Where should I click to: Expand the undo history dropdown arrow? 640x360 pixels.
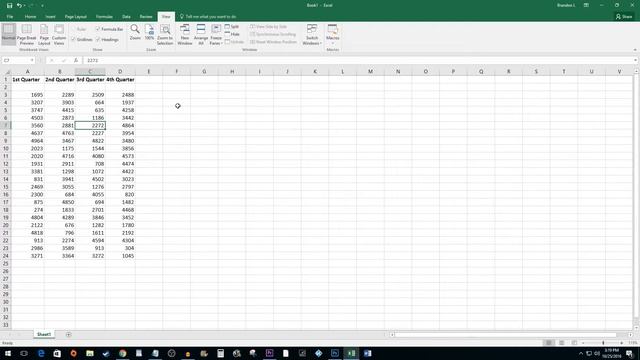click(x=24, y=6)
